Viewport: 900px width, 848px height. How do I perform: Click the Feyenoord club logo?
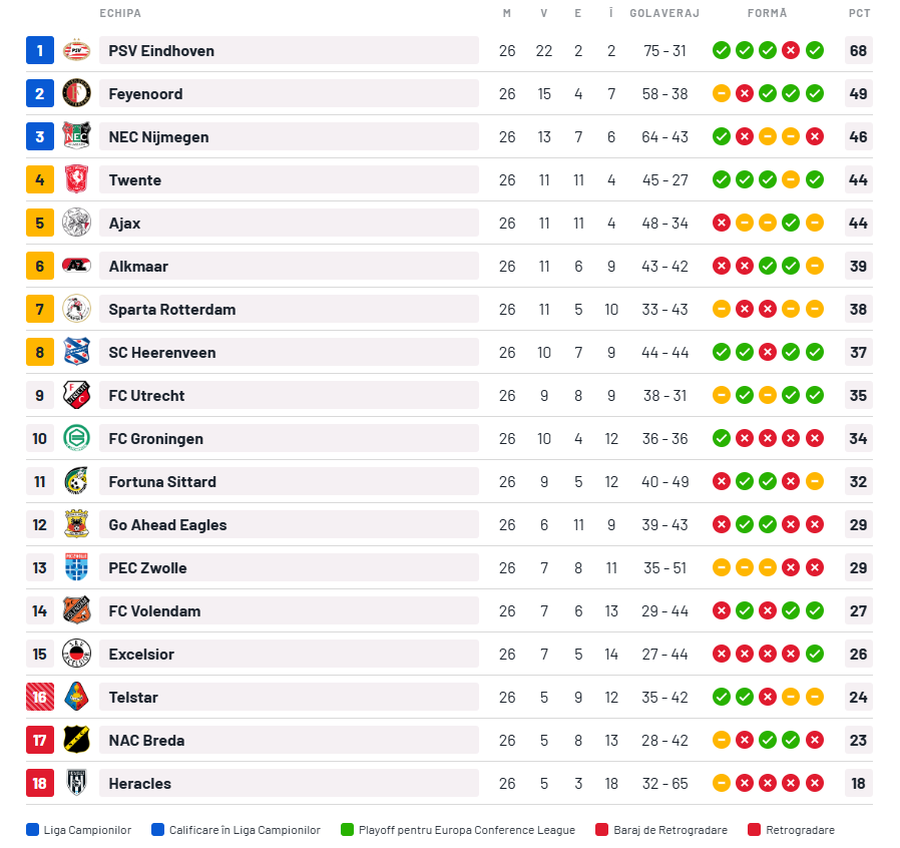(76, 94)
